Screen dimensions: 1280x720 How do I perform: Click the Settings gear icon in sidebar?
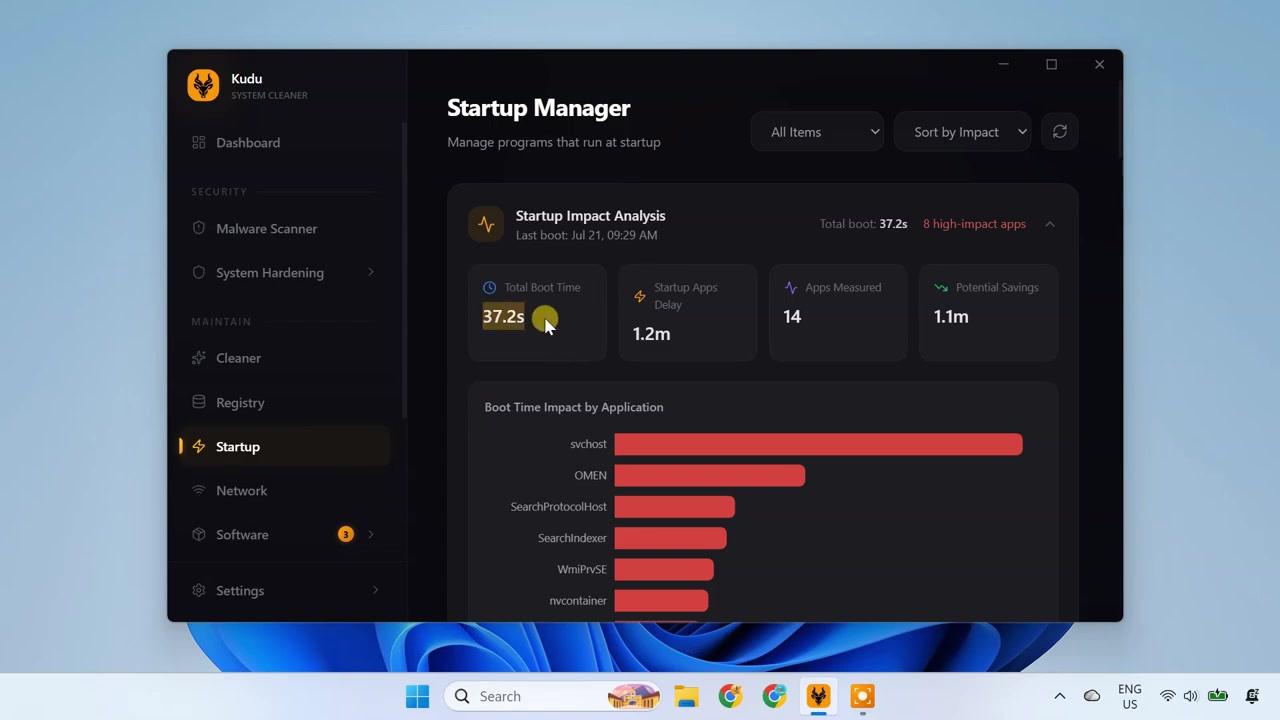click(x=198, y=590)
